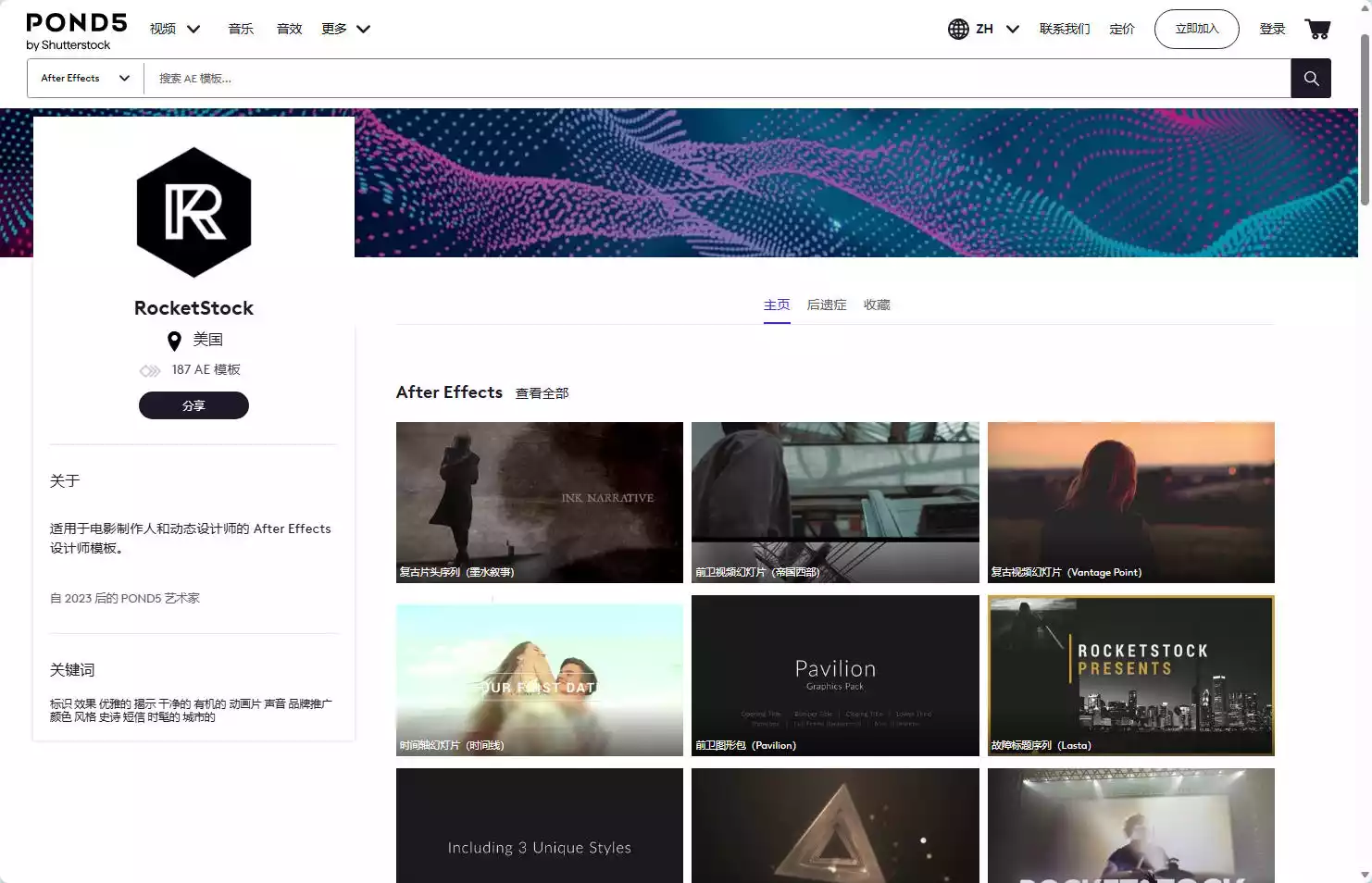The image size is (1372, 883).
Task: Open the 视频 menu item
Action: 163,30
